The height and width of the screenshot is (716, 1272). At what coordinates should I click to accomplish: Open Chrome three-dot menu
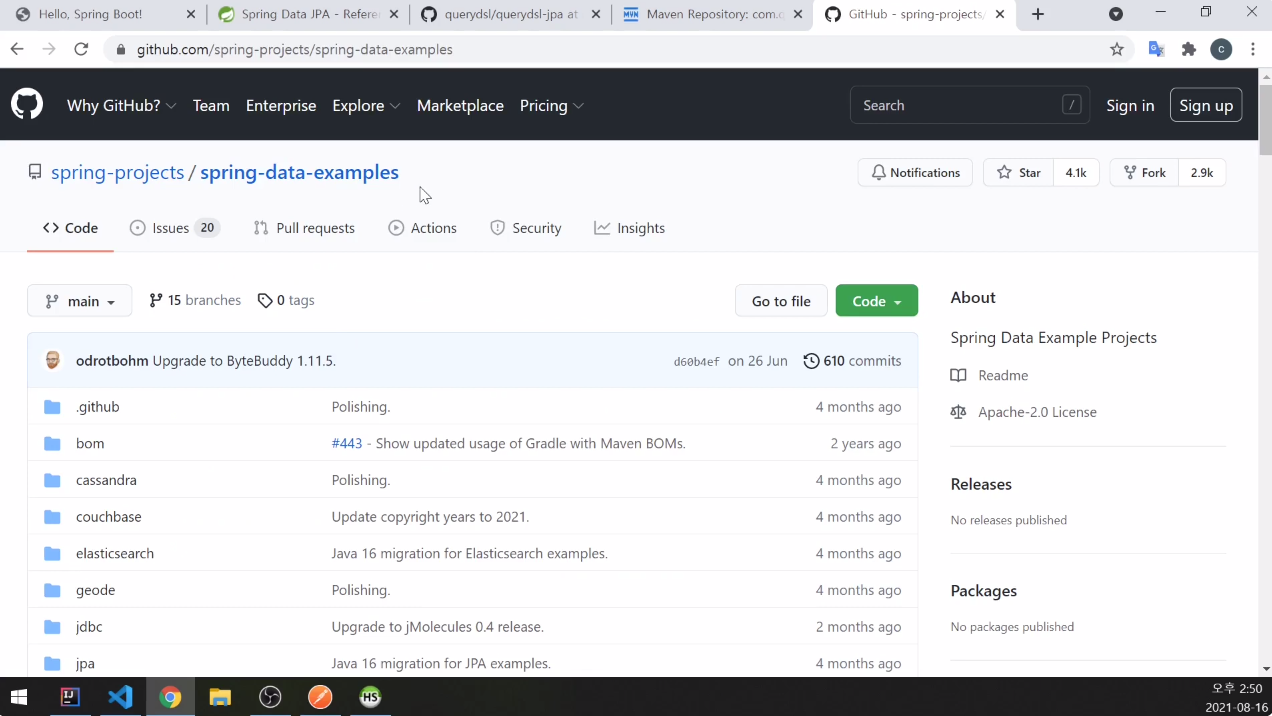[1253, 49]
